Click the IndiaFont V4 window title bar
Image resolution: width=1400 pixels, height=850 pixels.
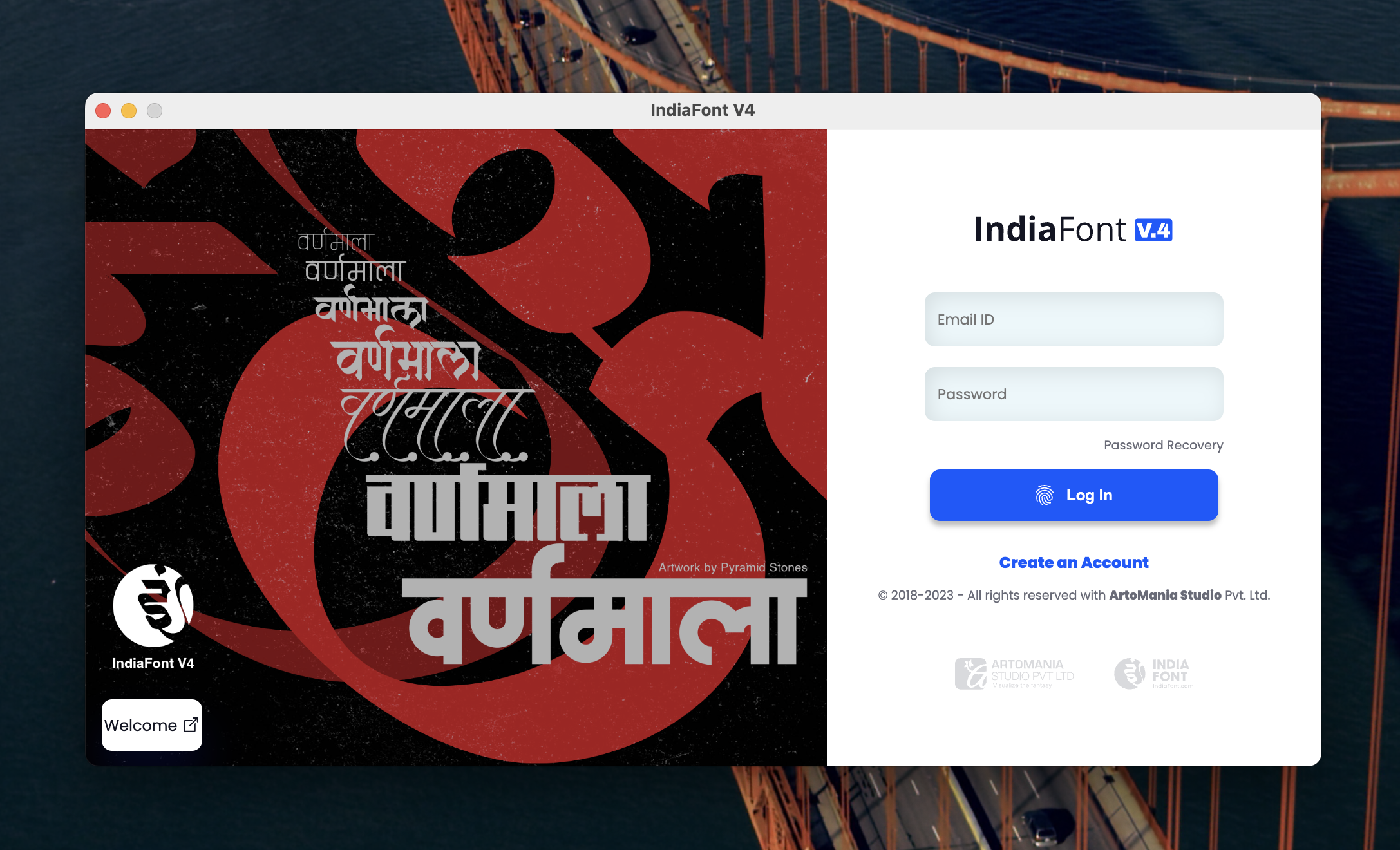[x=703, y=111]
